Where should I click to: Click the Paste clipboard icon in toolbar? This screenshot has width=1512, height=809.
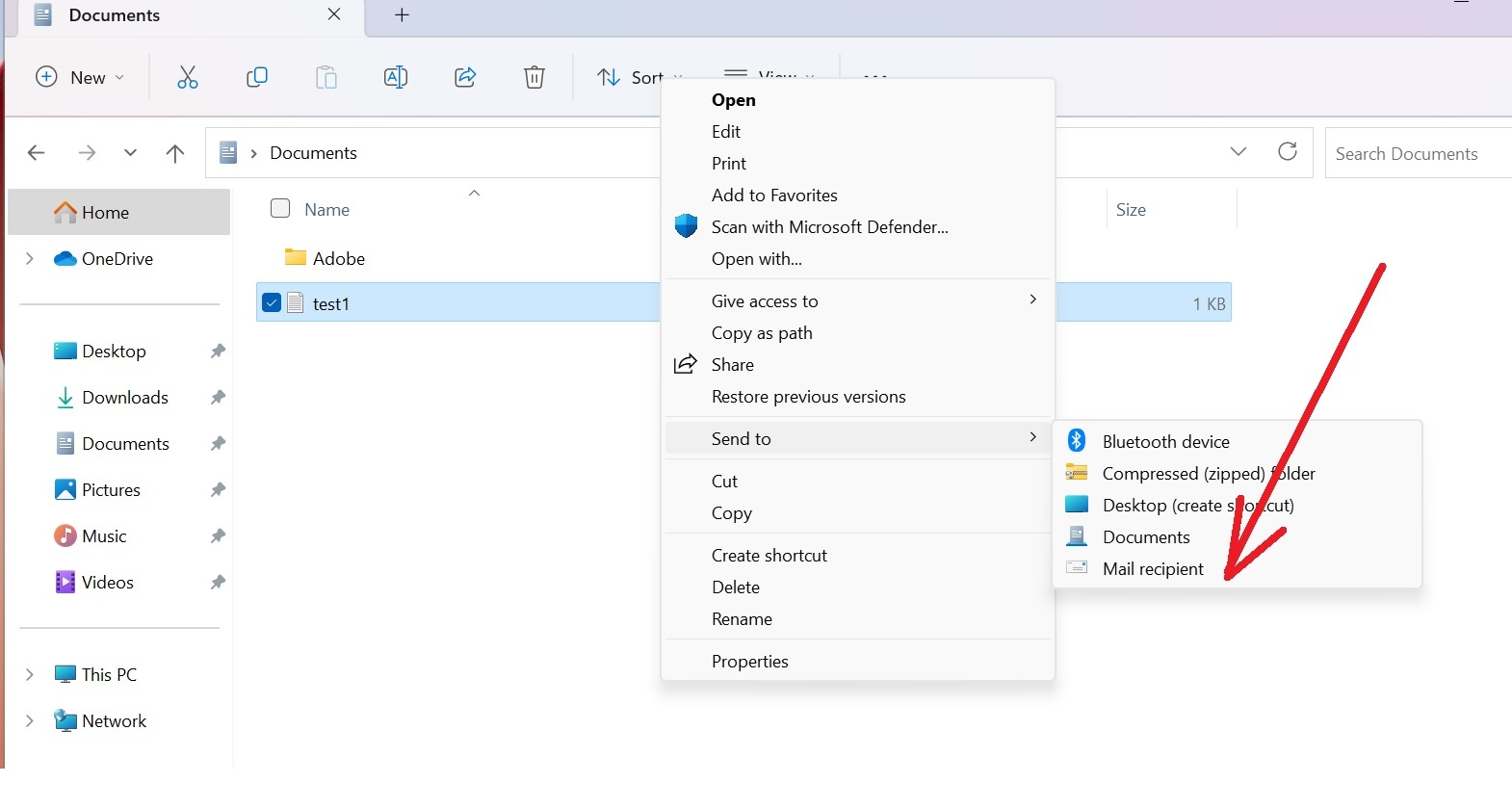[326, 77]
